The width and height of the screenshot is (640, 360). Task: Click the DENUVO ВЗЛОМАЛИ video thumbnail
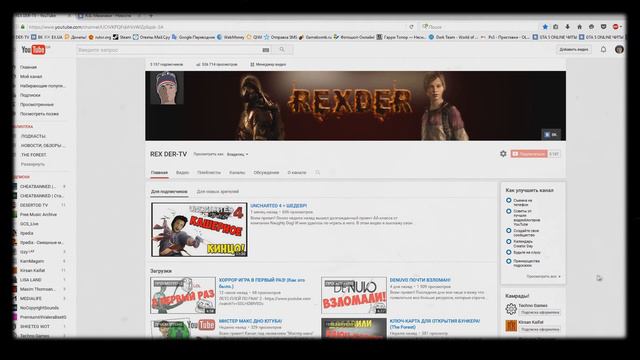[x=354, y=296]
